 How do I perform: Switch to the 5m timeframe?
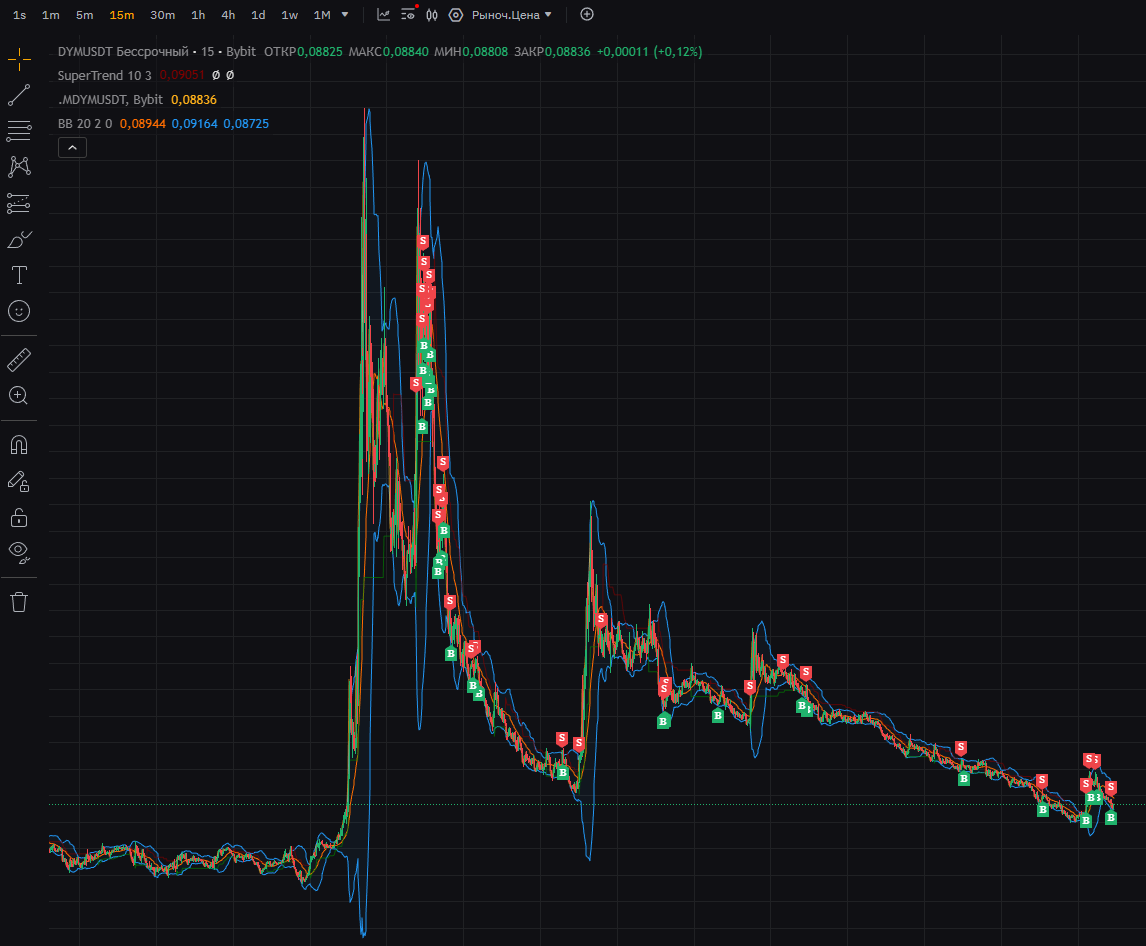click(85, 15)
